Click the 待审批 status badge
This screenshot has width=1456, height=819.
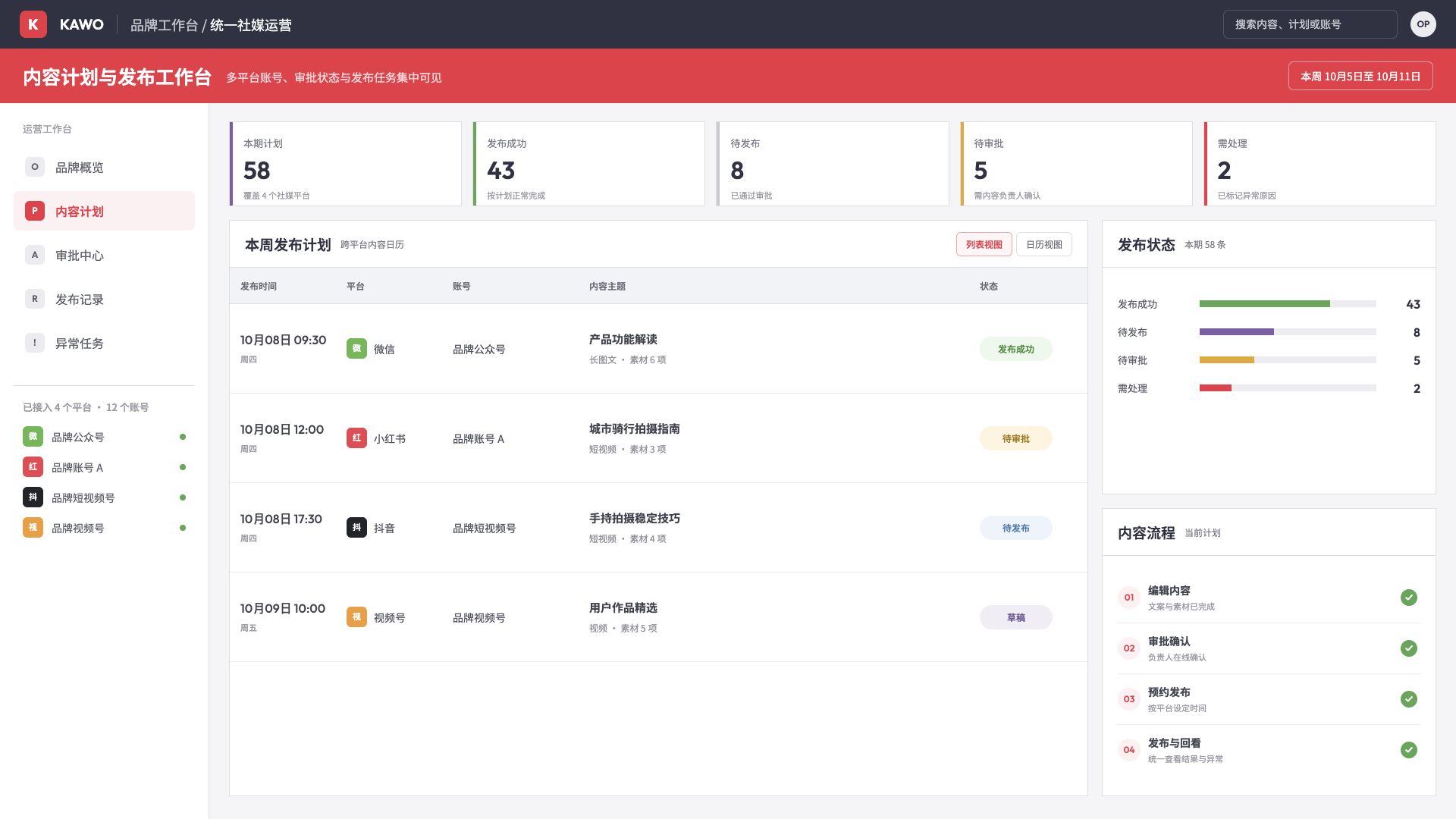click(1016, 438)
